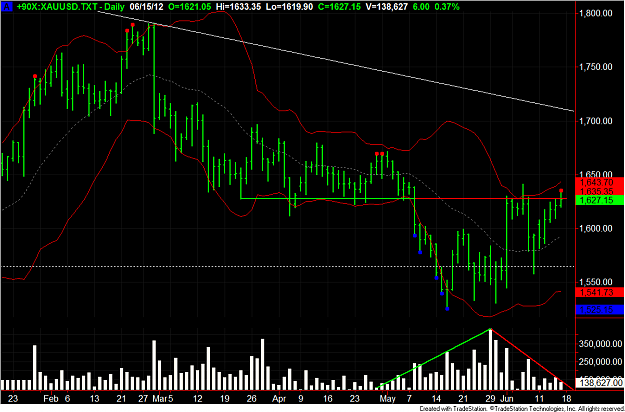Click the 138,627.00 volume value tag

tap(601, 383)
